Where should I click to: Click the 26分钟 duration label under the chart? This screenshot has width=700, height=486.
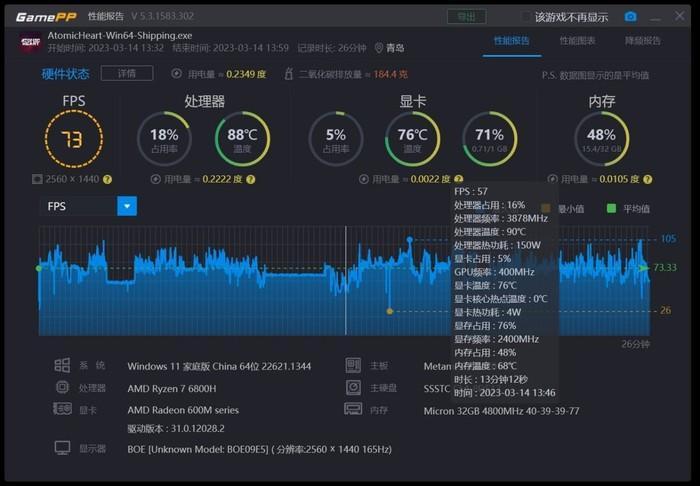(636, 344)
